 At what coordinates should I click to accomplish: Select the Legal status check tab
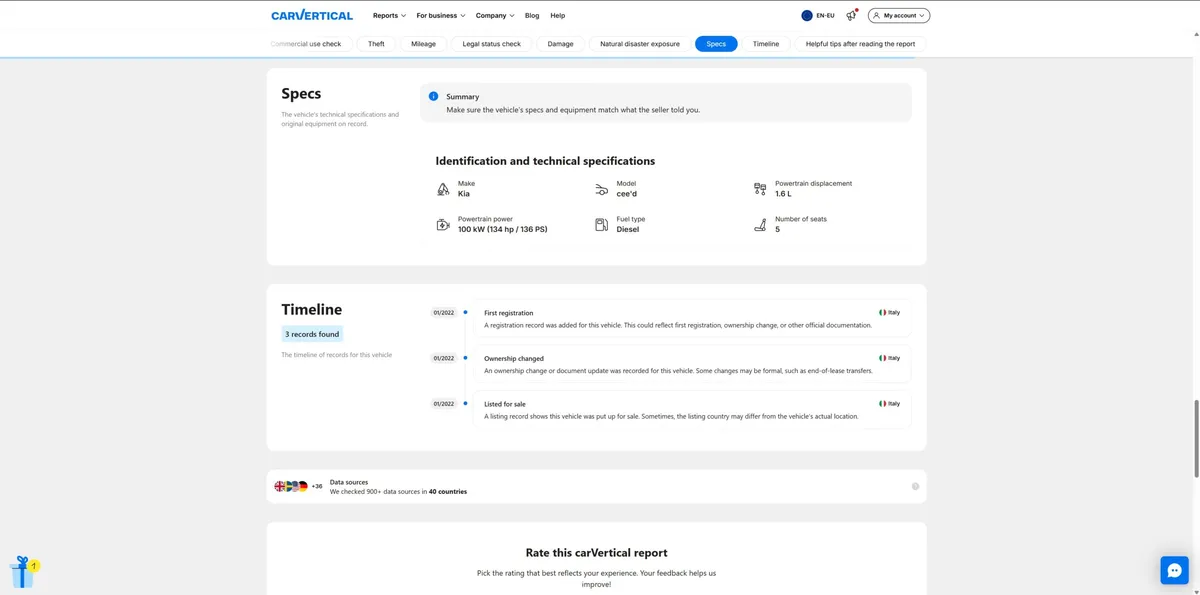492,44
